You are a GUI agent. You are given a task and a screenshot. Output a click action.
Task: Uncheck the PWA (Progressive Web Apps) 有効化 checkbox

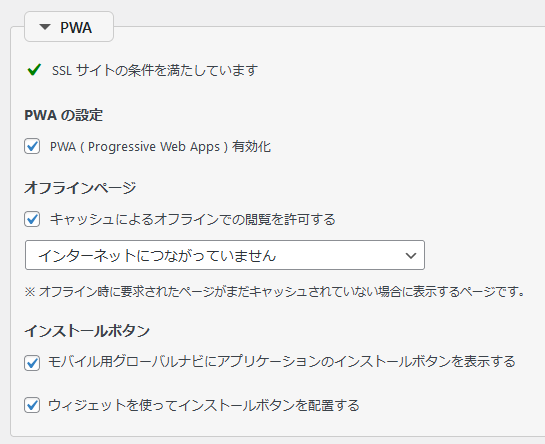(x=32, y=146)
